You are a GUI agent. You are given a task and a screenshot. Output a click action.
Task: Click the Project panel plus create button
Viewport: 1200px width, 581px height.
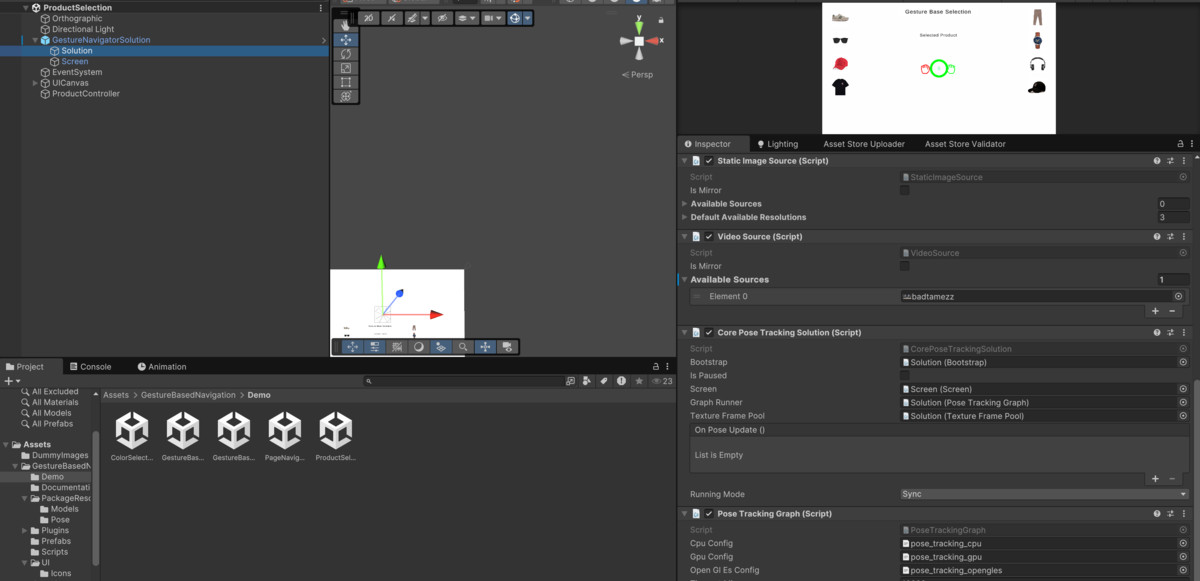(x=11, y=381)
